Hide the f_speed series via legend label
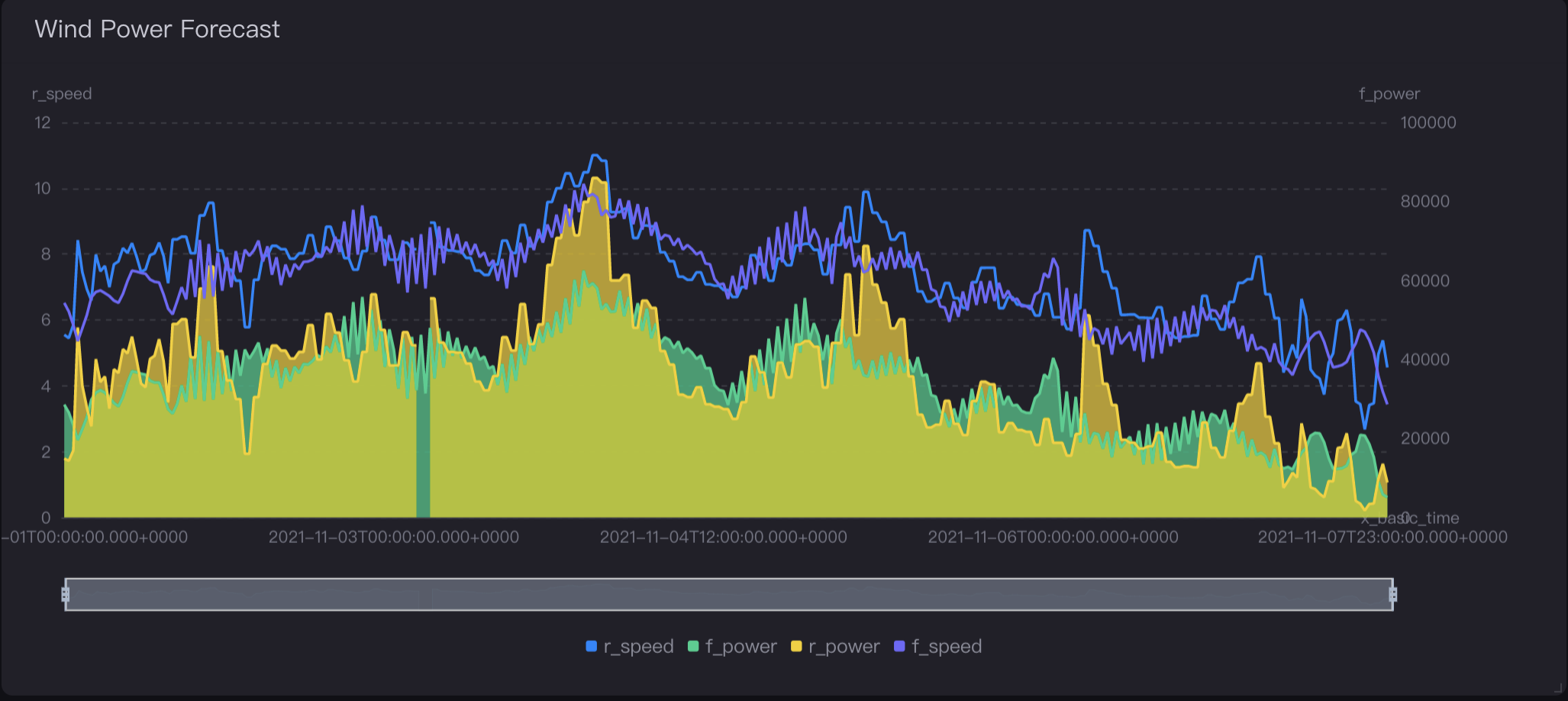The width and height of the screenshot is (1568, 701). pyautogui.click(x=947, y=647)
